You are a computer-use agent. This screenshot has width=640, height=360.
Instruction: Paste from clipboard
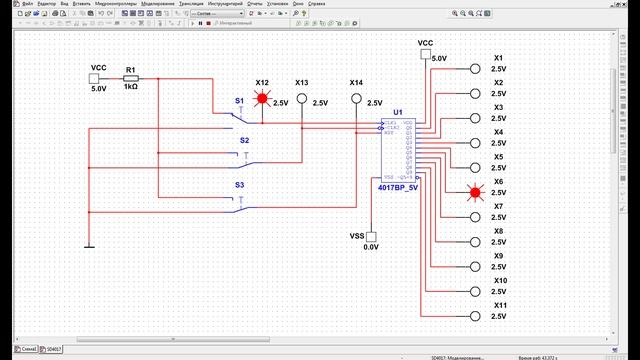(91, 13)
